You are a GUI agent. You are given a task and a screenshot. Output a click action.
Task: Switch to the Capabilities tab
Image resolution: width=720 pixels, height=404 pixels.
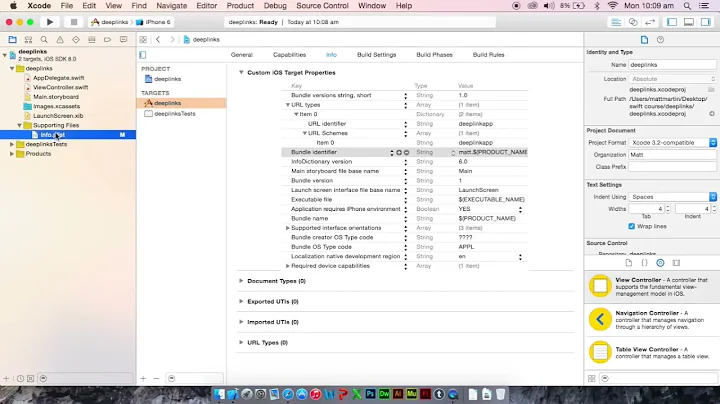pos(289,55)
